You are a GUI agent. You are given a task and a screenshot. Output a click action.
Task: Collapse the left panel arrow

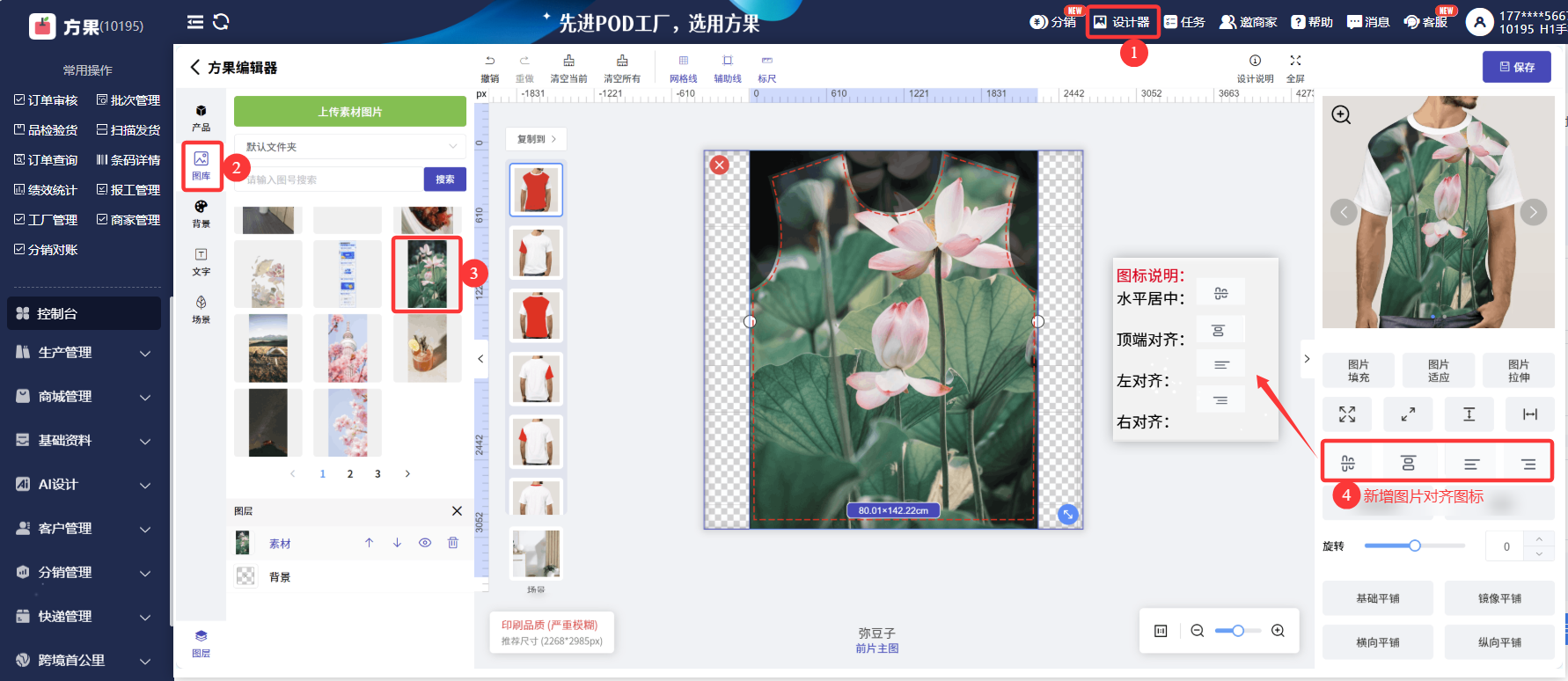(x=480, y=359)
